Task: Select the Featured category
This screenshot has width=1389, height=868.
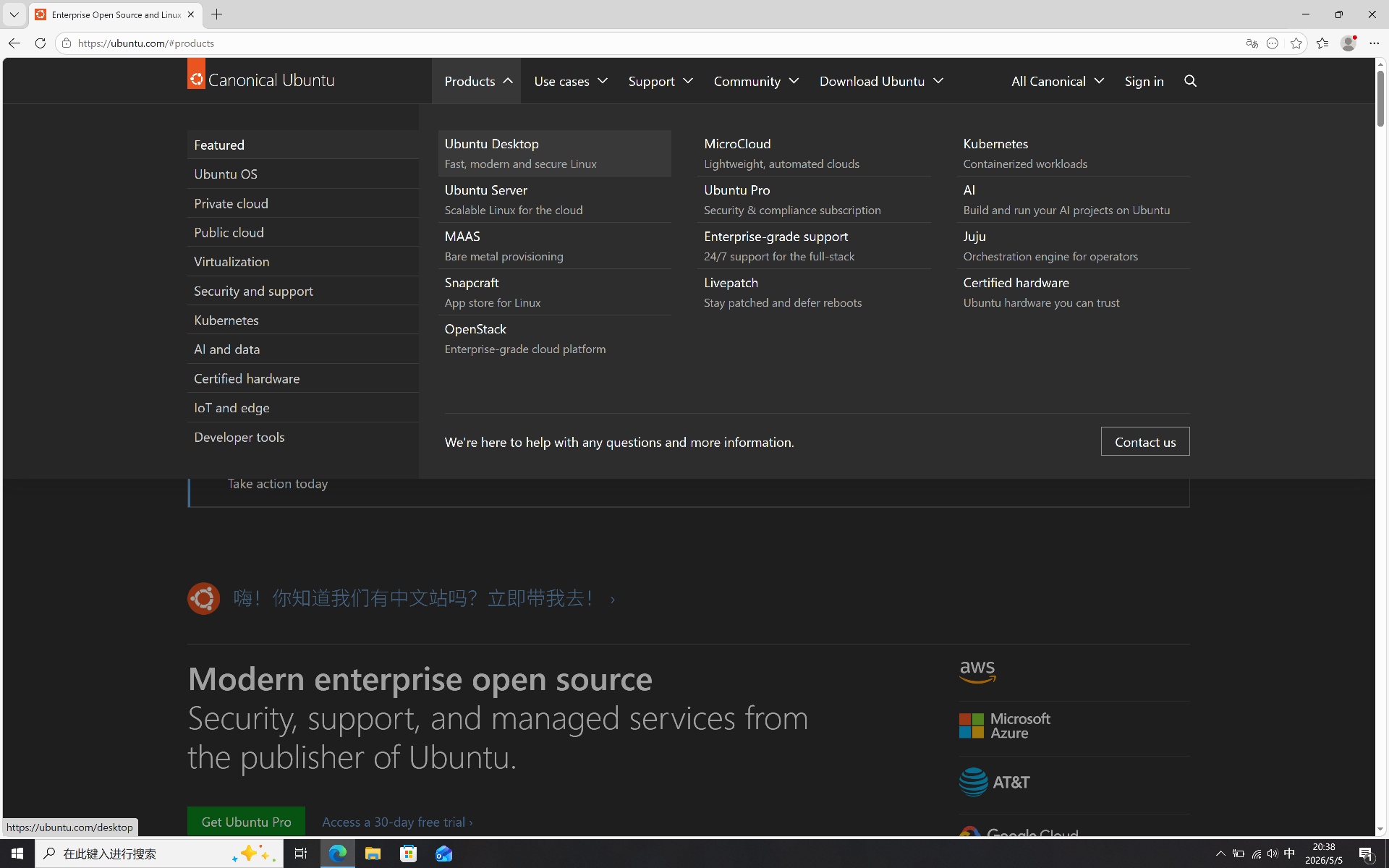Action: [x=303, y=145]
